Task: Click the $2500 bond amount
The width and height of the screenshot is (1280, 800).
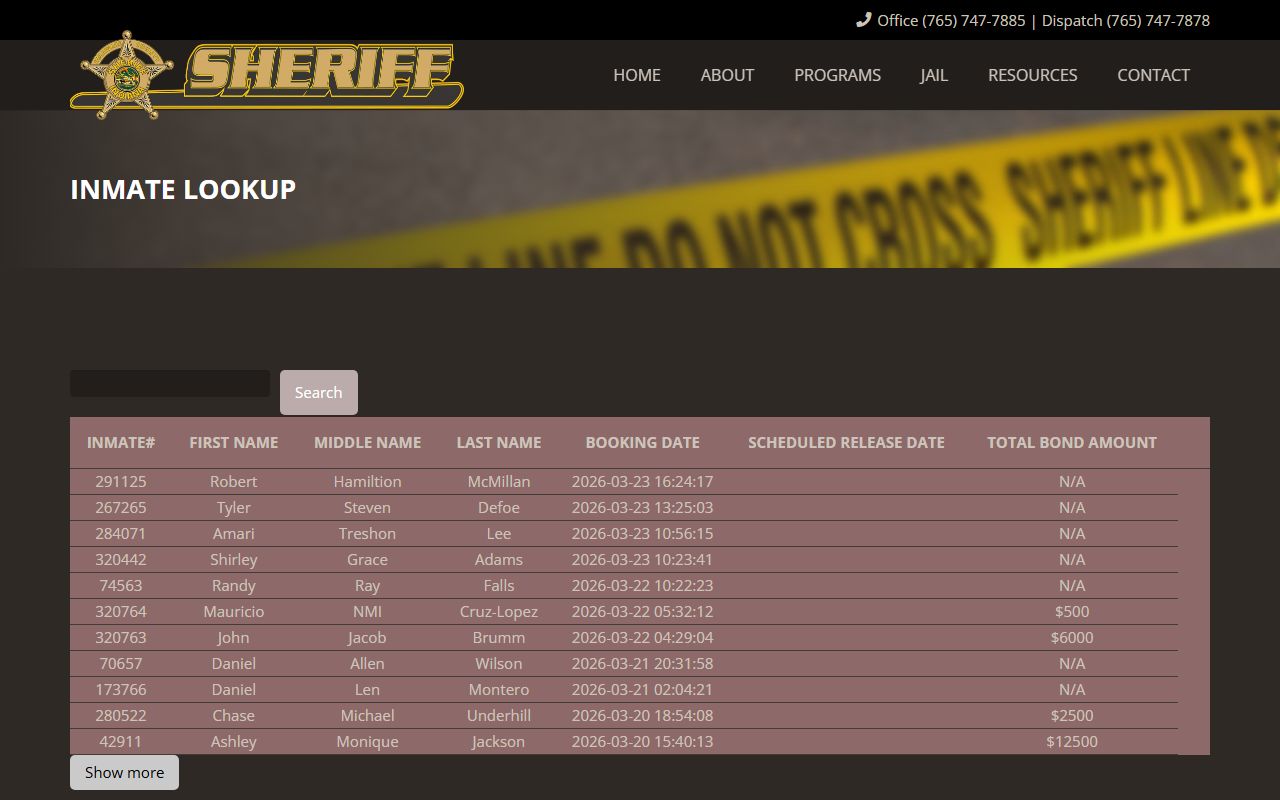Action: pos(1072,715)
